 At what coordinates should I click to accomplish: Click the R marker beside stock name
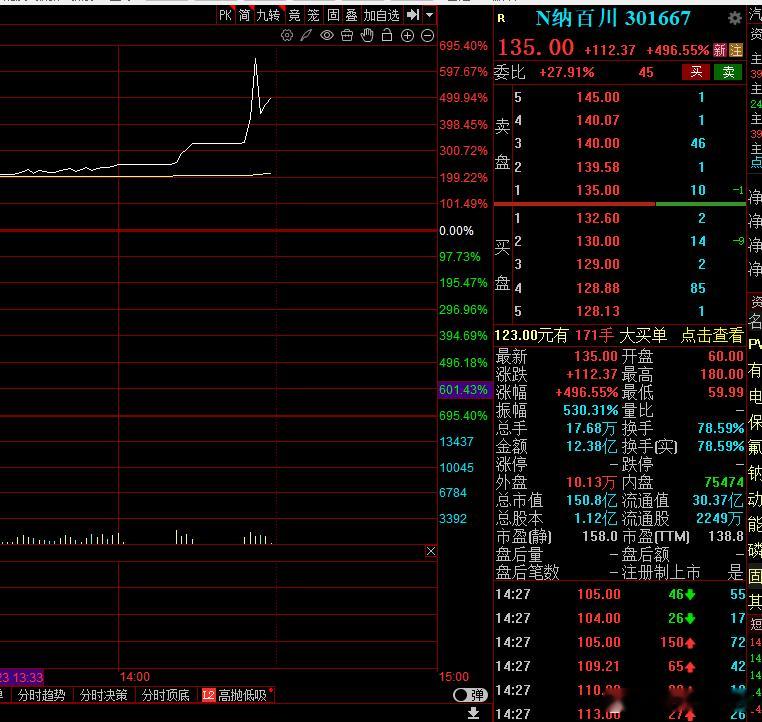501,18
